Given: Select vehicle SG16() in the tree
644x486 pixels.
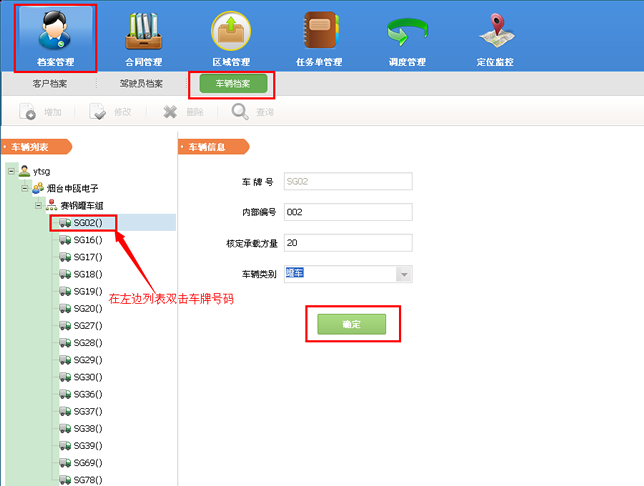Looking at the screenshot, I should [x=88, y=240].
